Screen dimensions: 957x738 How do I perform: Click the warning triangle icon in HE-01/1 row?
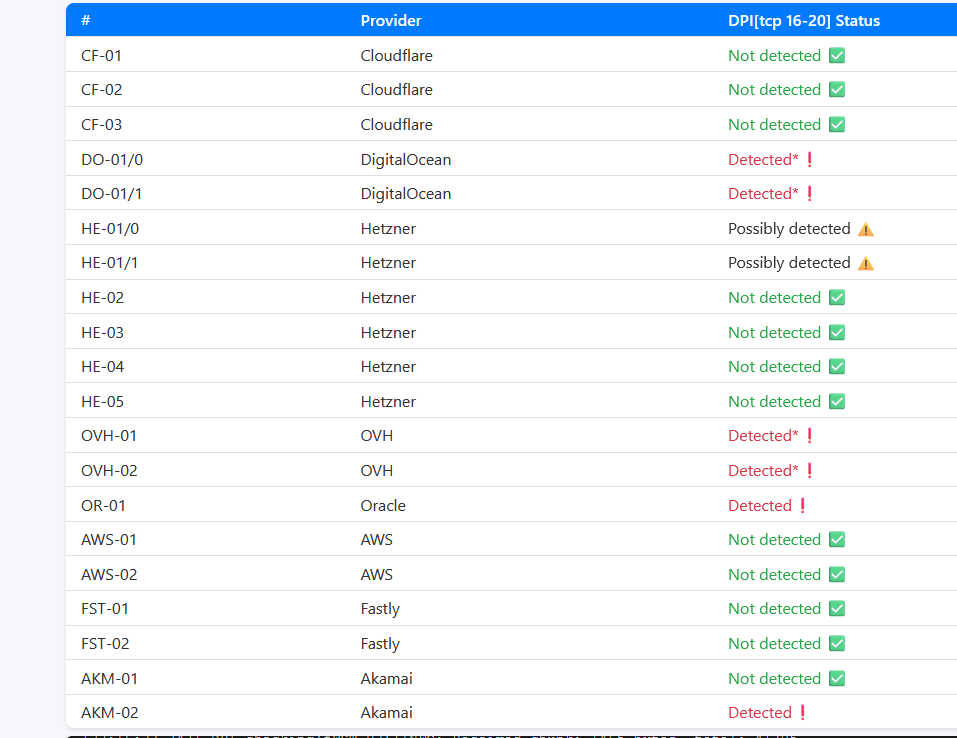(x=865, y=263)
